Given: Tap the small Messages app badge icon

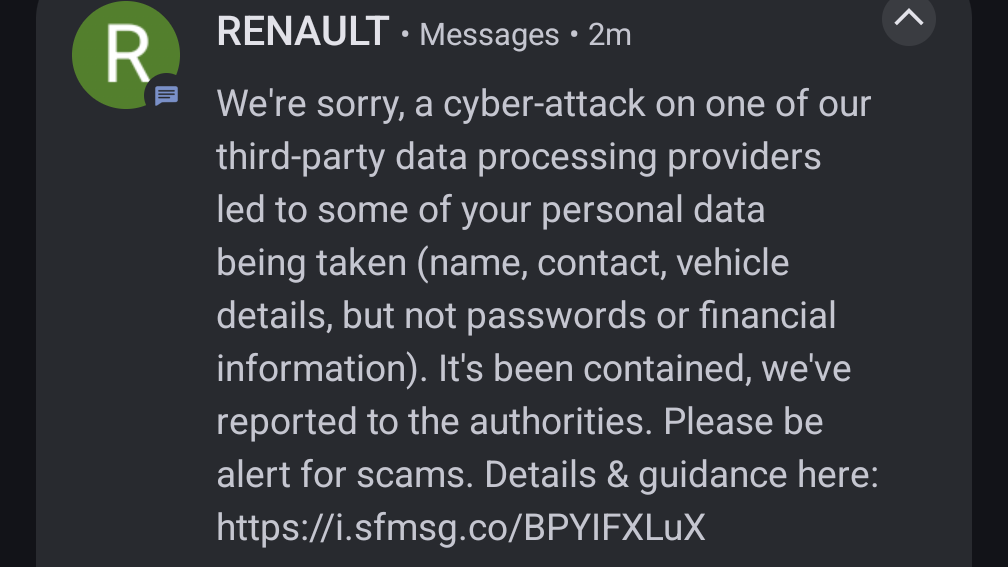Looking at the screenshot, I should [x=166, y=96].
